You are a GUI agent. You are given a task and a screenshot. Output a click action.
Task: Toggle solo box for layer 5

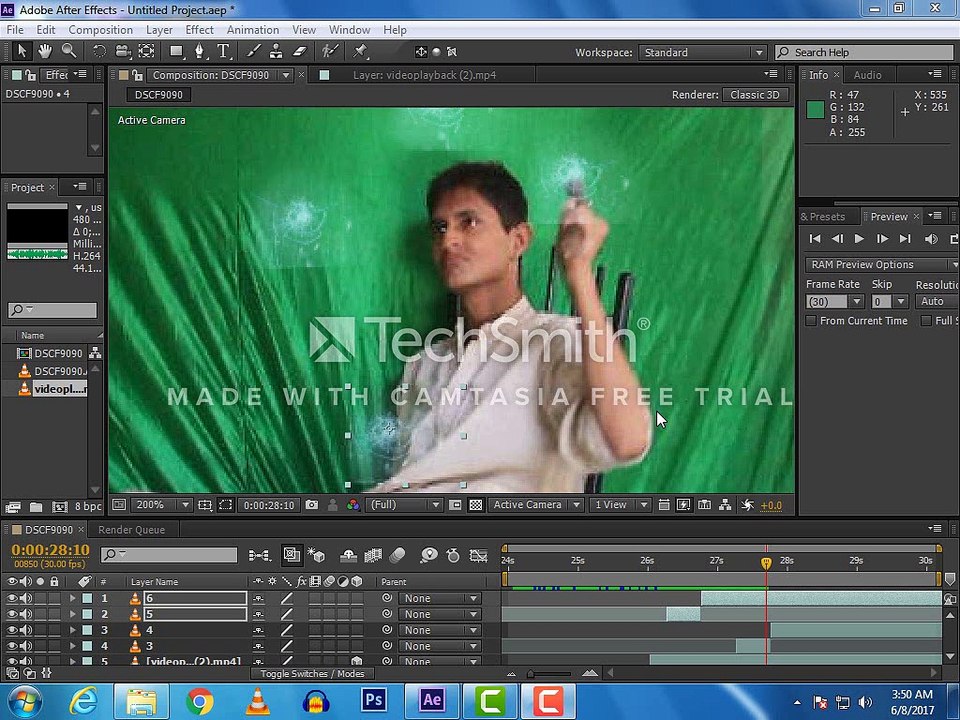(x=40, y=614)
